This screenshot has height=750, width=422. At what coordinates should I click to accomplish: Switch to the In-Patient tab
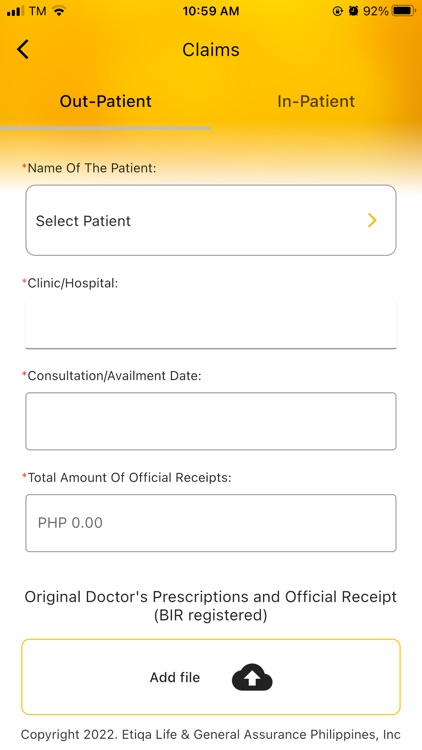316,101
